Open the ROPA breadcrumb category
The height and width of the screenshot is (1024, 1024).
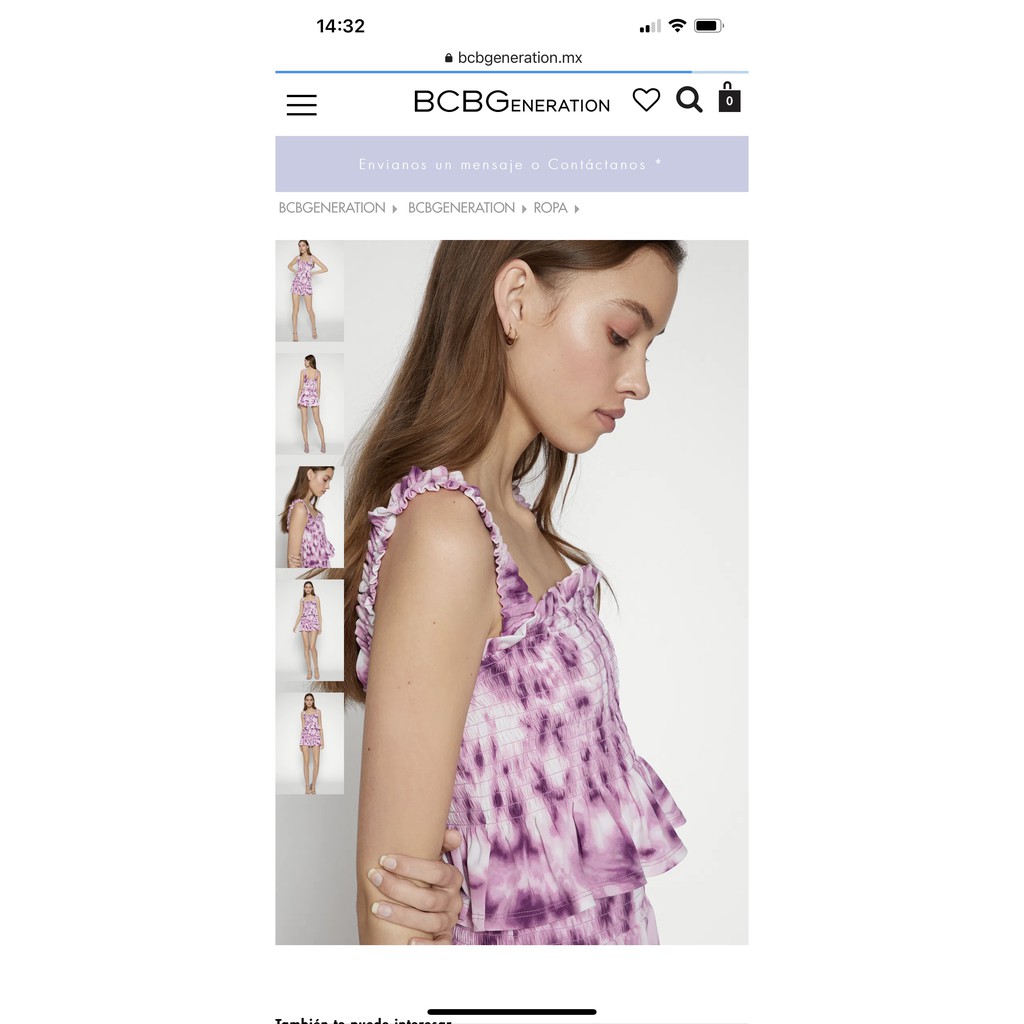point(550,208)
